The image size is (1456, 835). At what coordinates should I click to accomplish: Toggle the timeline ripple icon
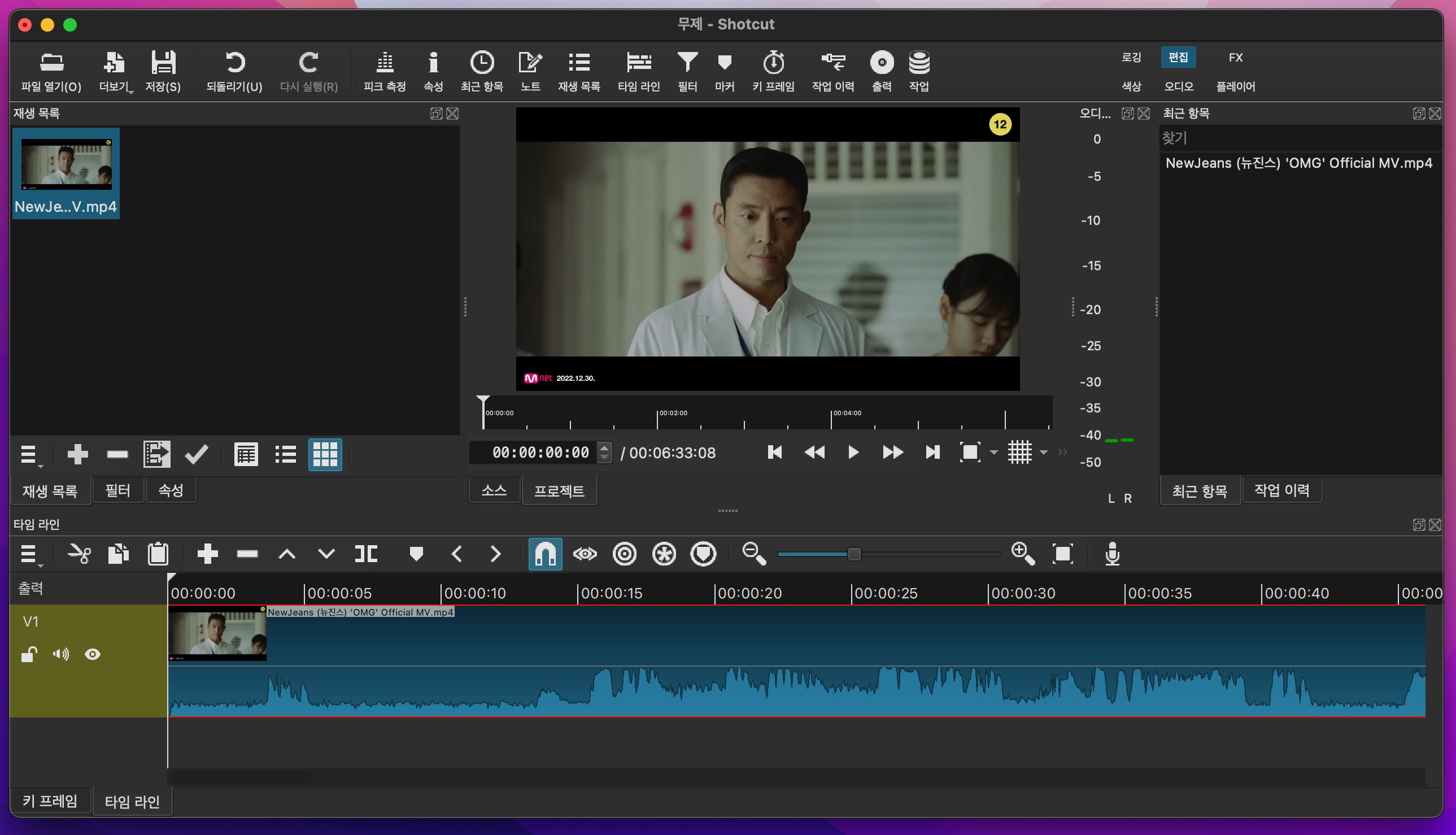(624, 554)
